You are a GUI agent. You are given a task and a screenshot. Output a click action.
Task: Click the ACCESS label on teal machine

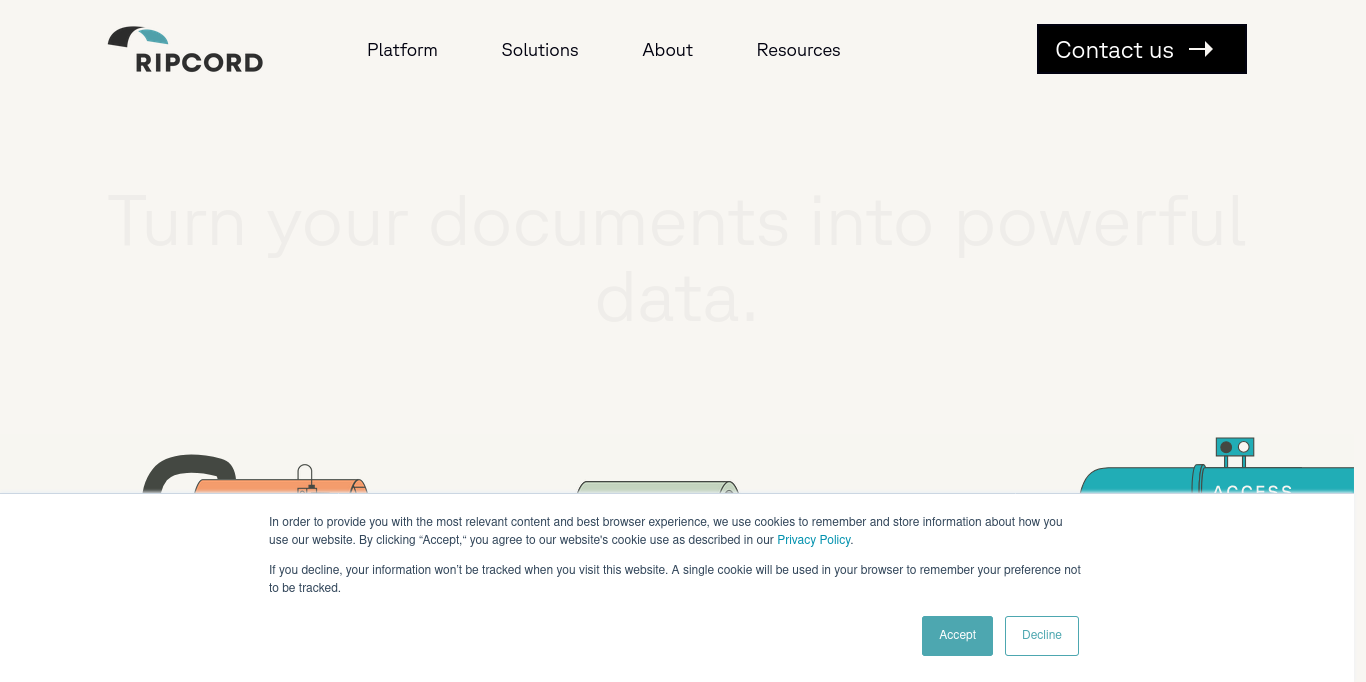coord(1252,489)
